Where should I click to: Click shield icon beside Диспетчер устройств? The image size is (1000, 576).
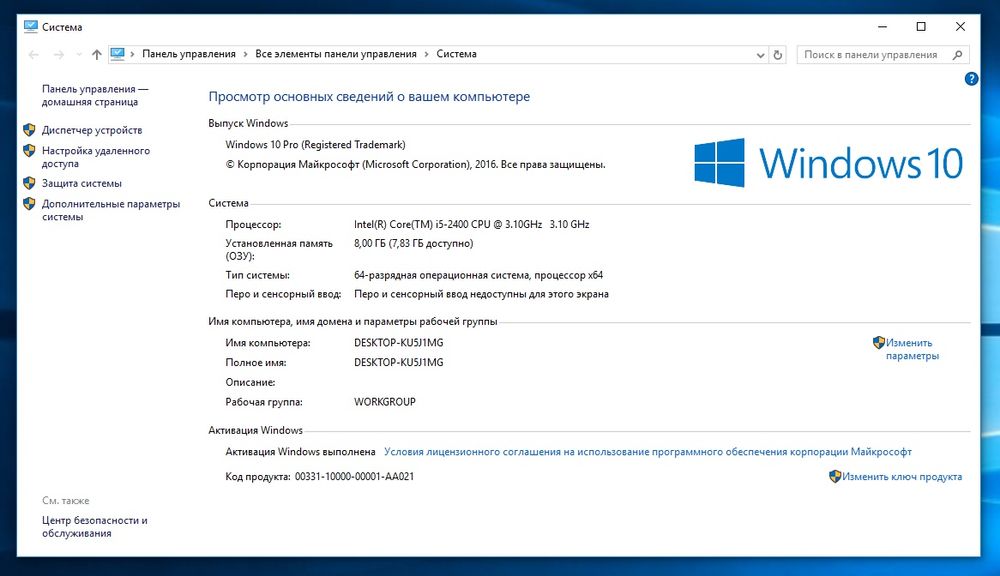pyautogui.click(x=29, y=129)
